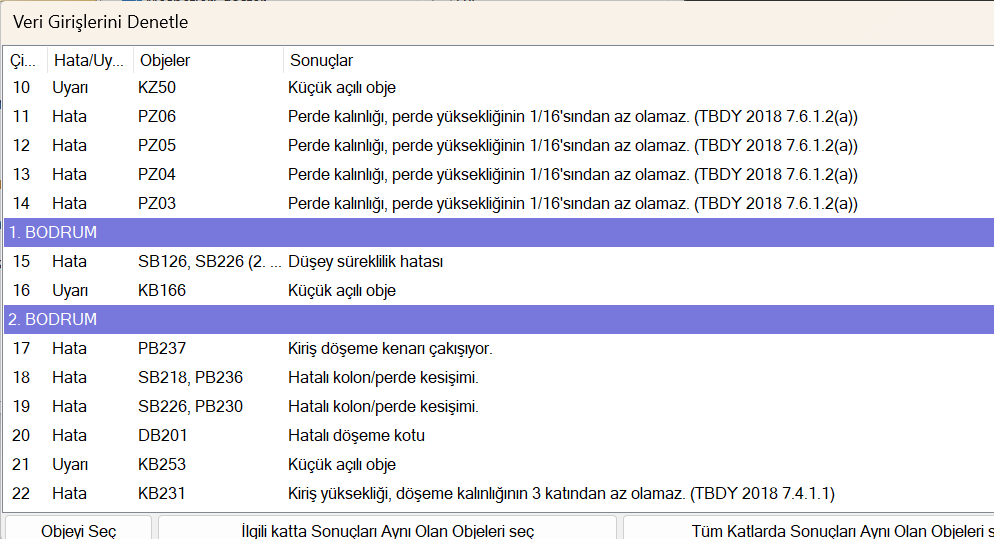Sort by the Hata/Uy... column header
Image resolution: width=994 pixels, height=539 pixels.
click(89, 60)
